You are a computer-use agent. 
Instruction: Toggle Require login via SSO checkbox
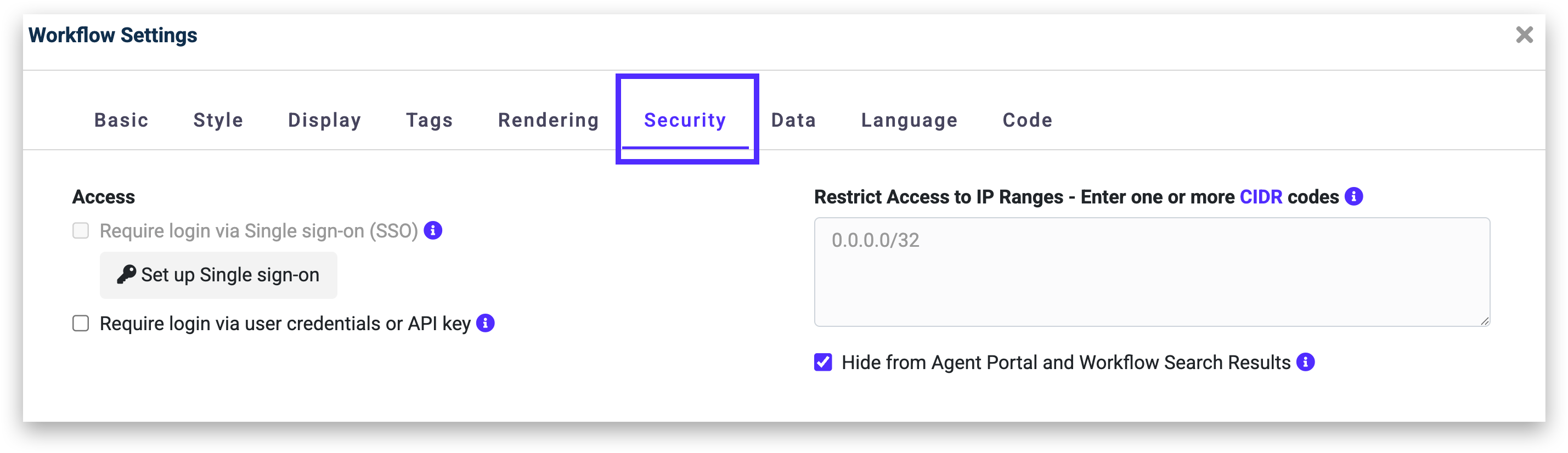point(81,231)
